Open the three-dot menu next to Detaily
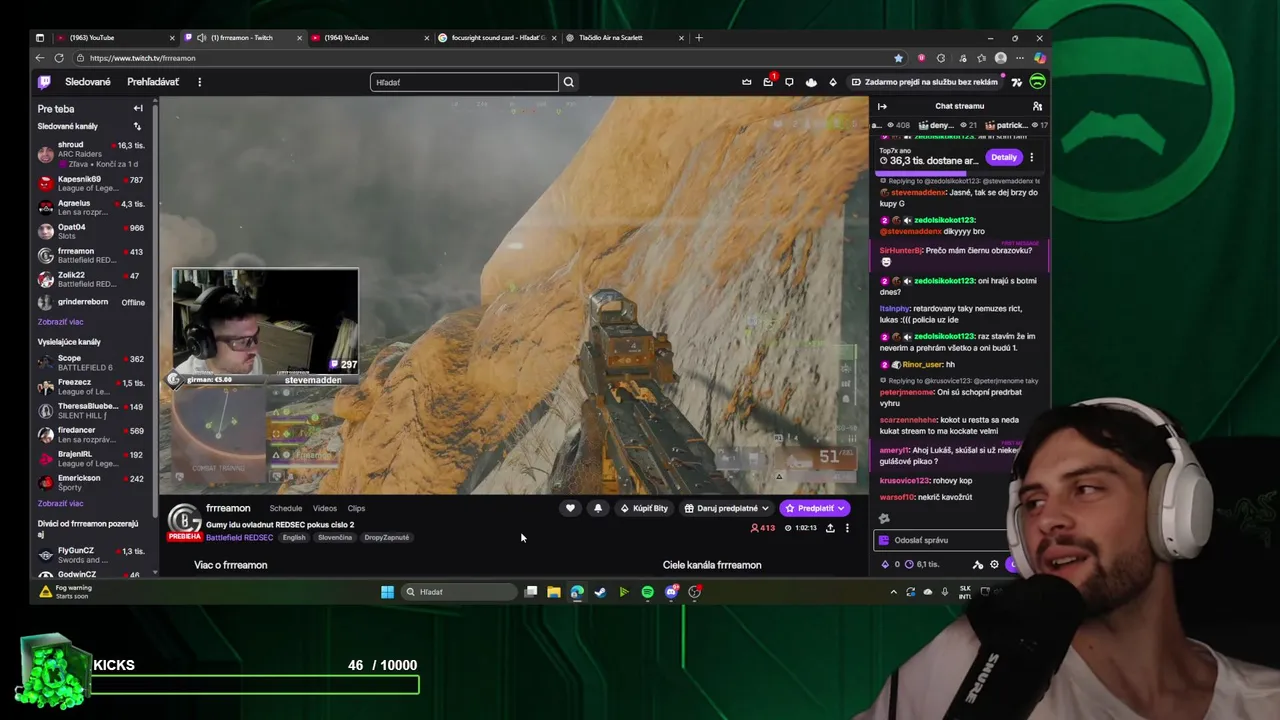The width and height of the screenshot is (1280, 720). (x=1031, y=157)
